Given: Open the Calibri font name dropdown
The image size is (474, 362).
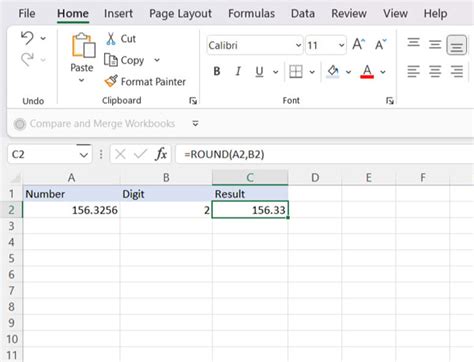Looking at the screenshot, I should click(298, 45).
